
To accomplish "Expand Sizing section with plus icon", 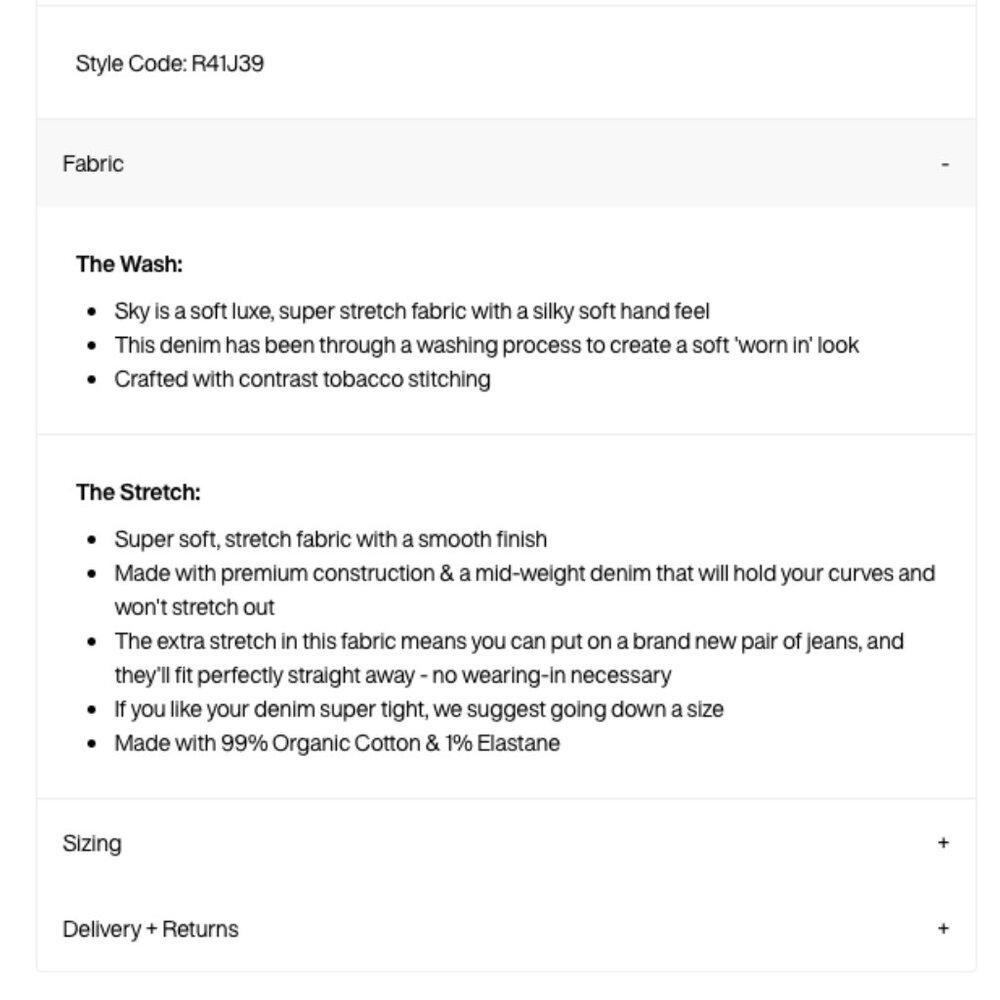I will [x=943, y=842].
